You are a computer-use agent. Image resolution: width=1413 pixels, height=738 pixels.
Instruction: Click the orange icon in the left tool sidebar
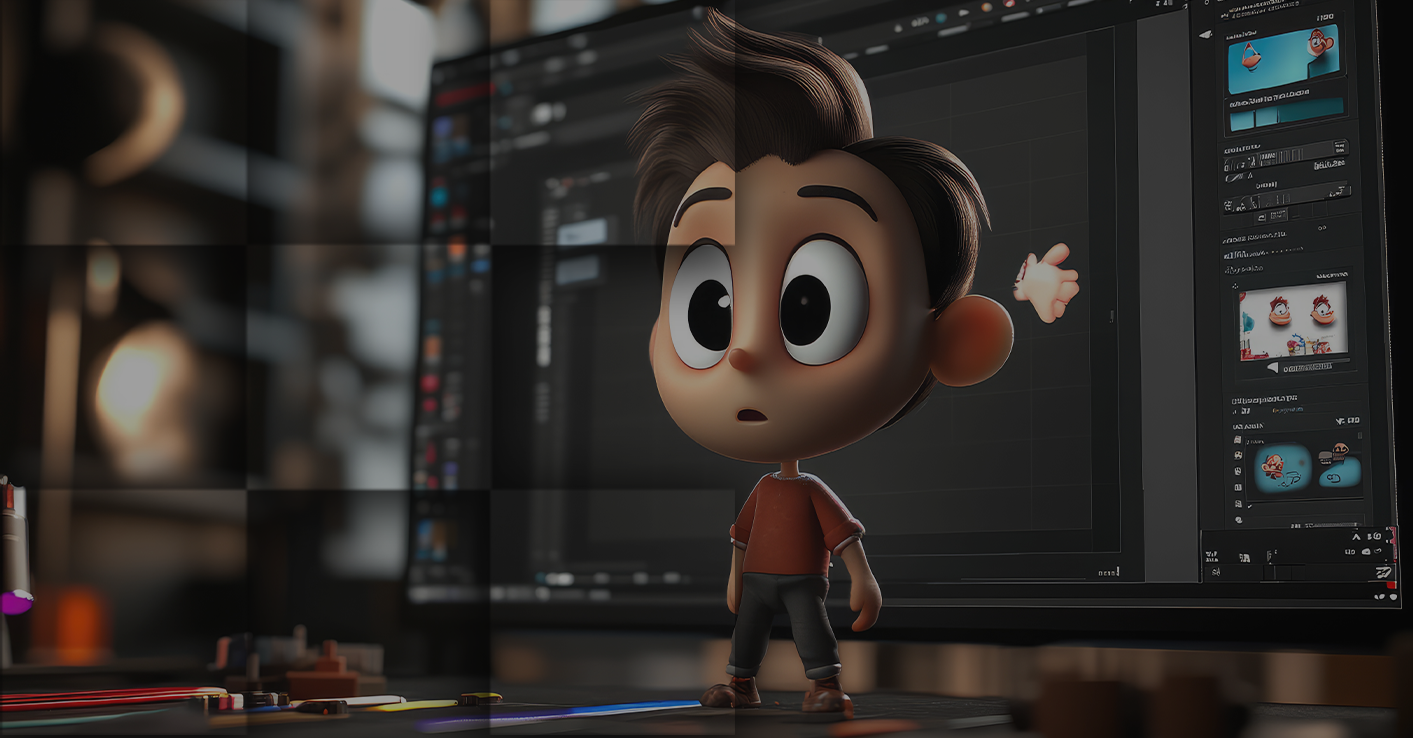pos(457,250)
